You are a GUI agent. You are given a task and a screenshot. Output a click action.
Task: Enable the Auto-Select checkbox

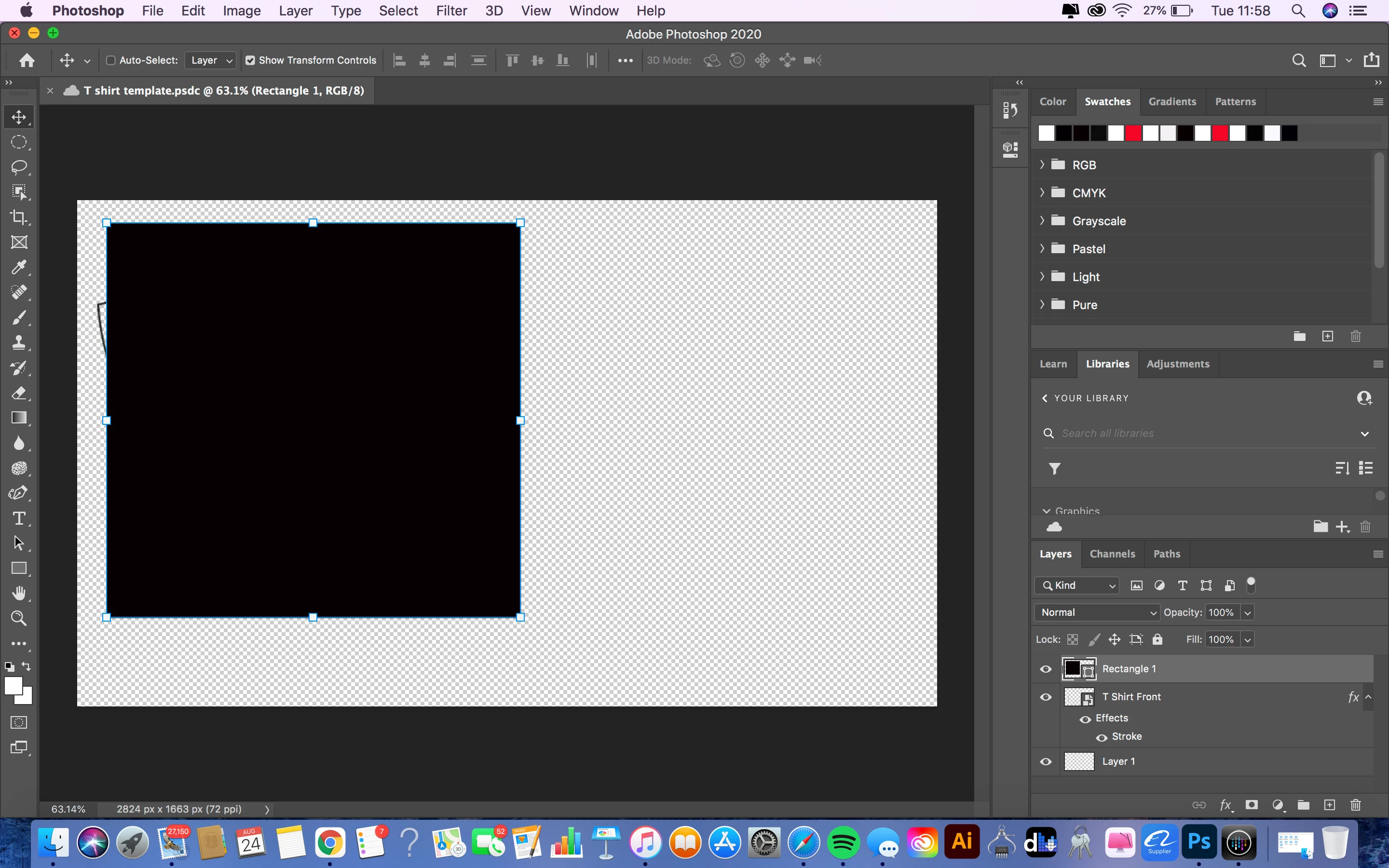pyautogui.click(x=111, y=60)
